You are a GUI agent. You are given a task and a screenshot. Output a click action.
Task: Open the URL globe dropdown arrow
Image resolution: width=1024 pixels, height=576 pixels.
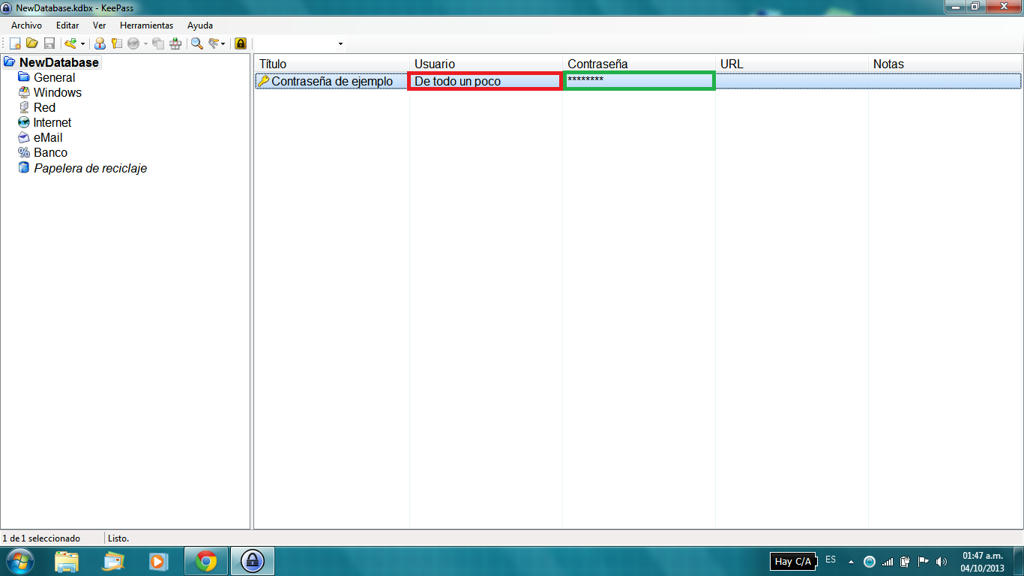145,44
